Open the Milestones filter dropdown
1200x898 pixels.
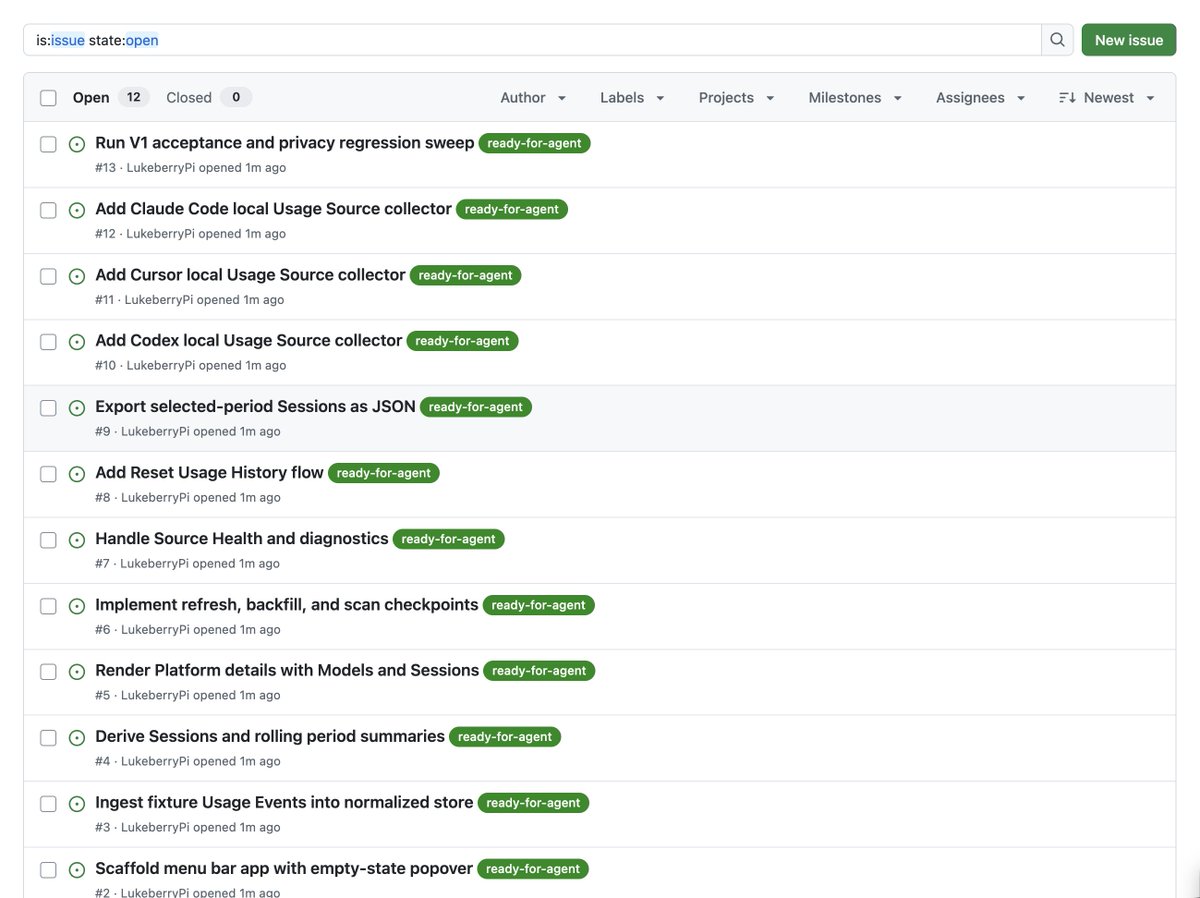pyautogui.click(x=856, y=98)
